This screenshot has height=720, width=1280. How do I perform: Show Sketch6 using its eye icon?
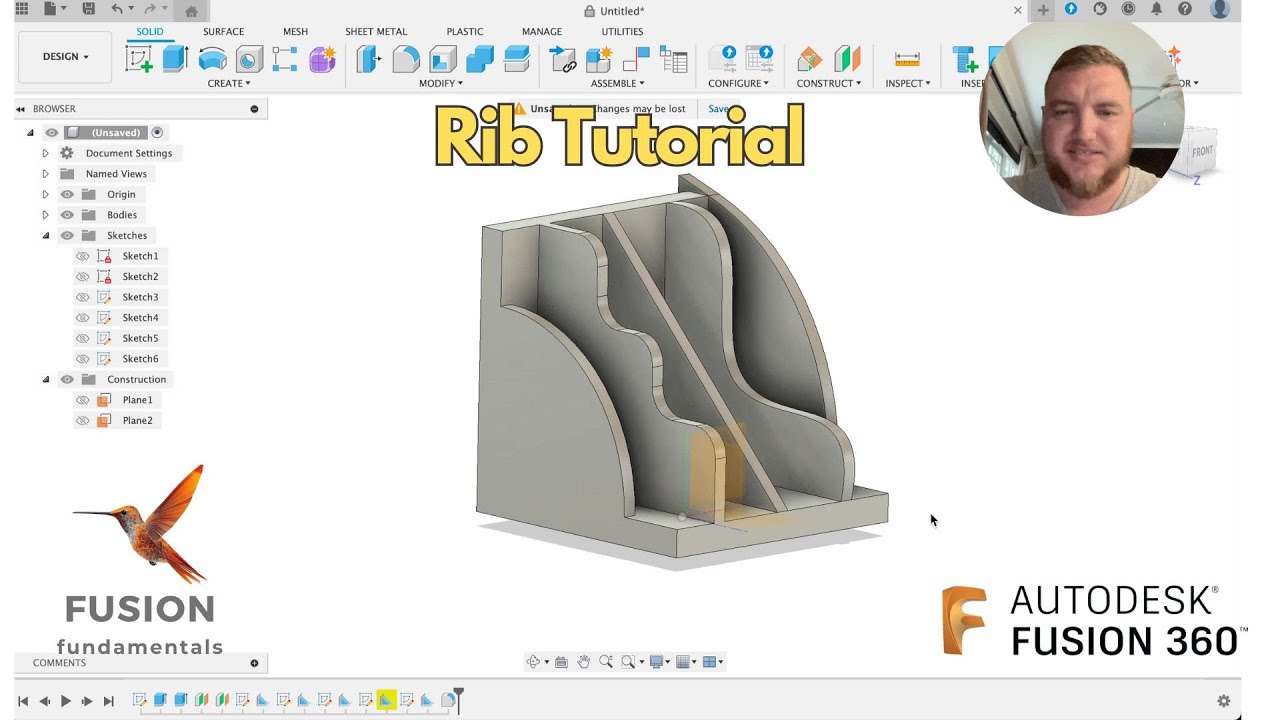[x=83, y=359]
